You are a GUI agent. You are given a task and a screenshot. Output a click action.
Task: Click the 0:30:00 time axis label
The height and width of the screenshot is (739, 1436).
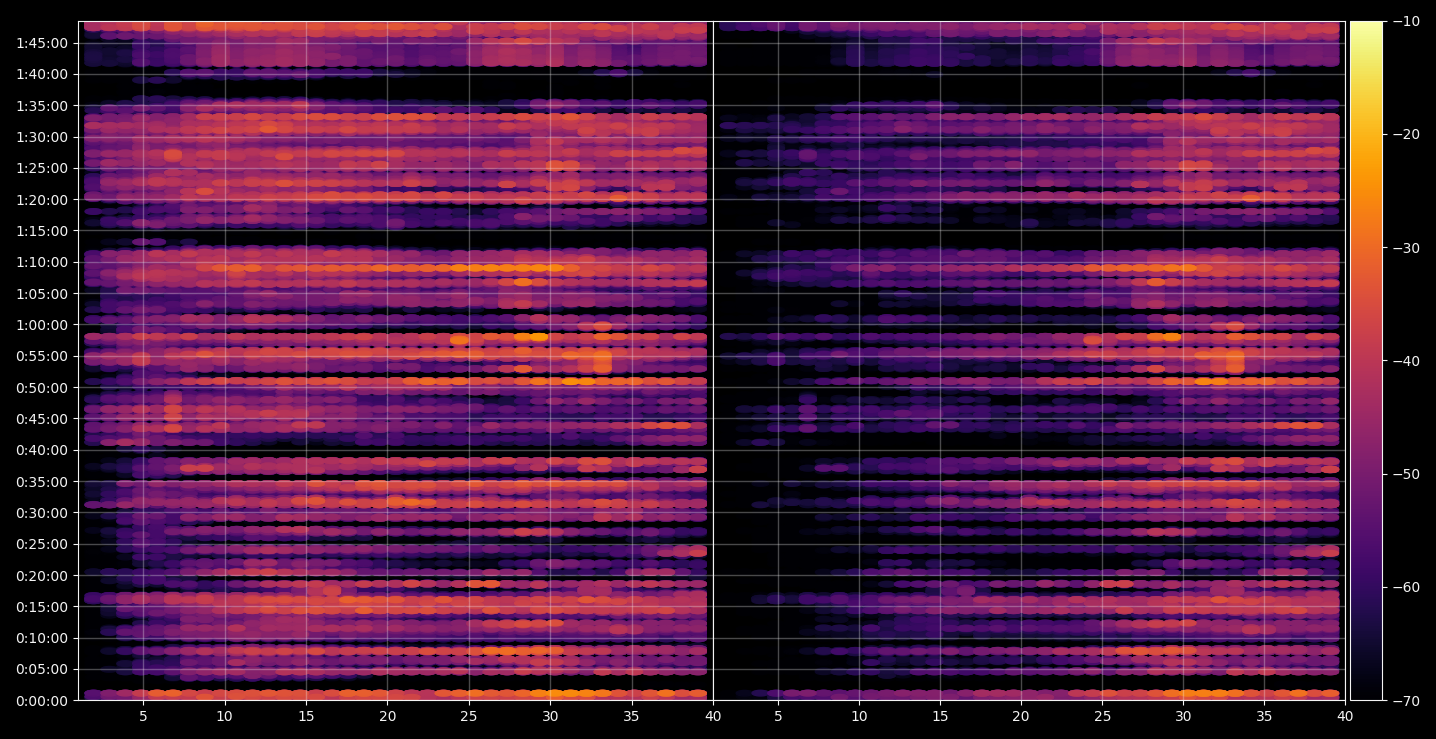[42, 513]
